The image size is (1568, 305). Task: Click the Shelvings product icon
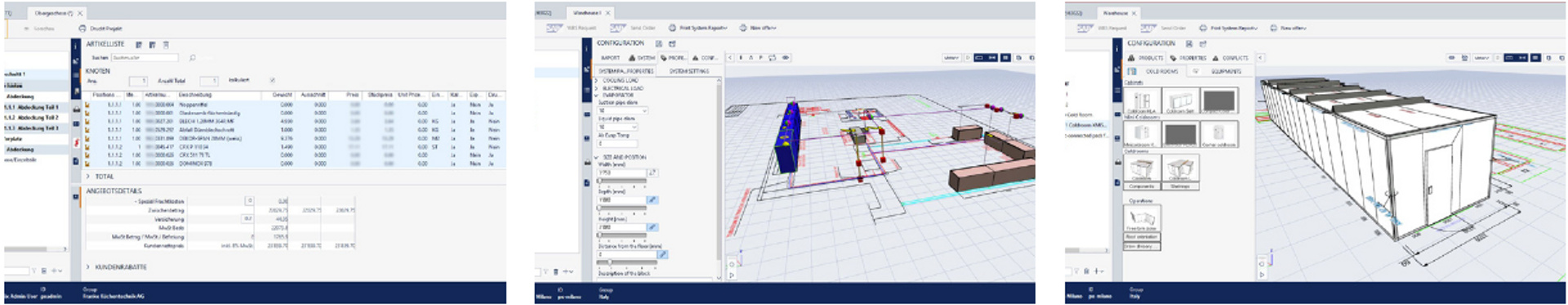click(1179, 170)
